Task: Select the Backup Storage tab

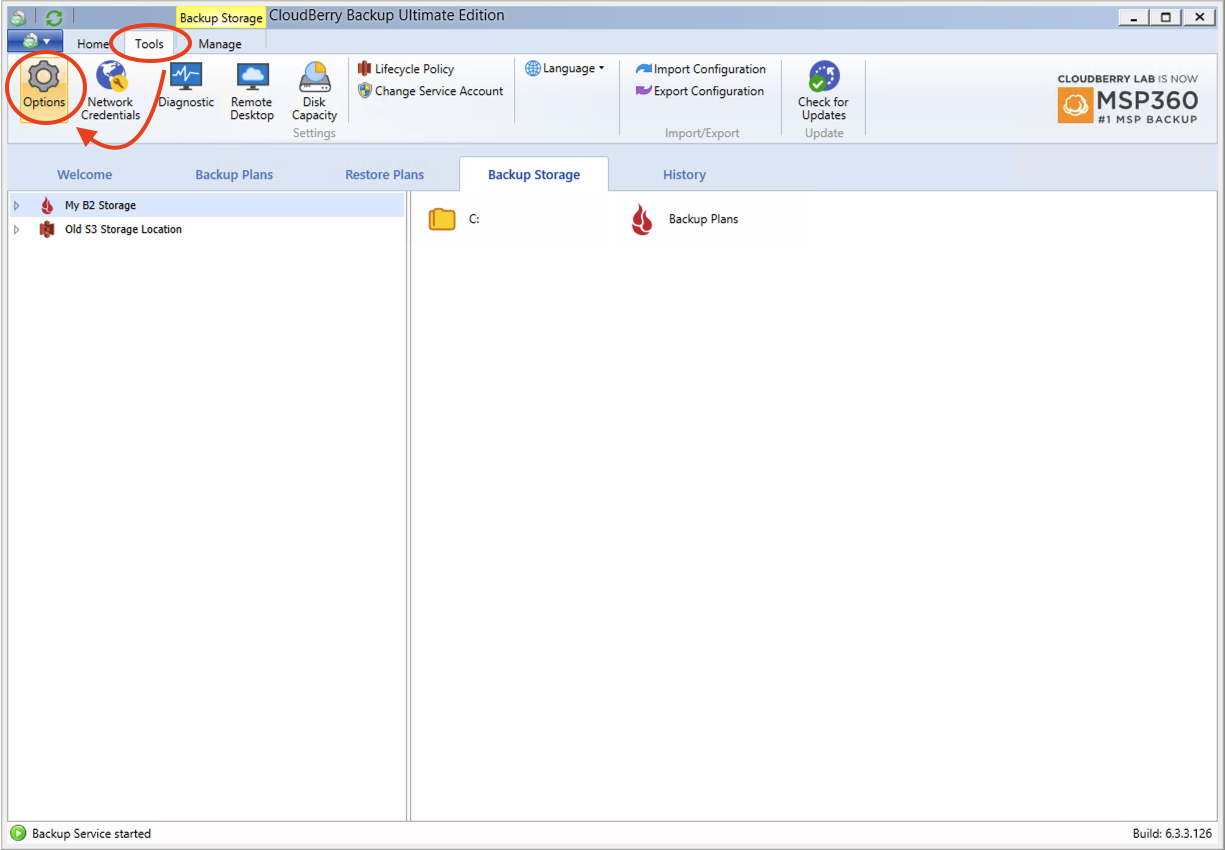Action: pos(534,174)
